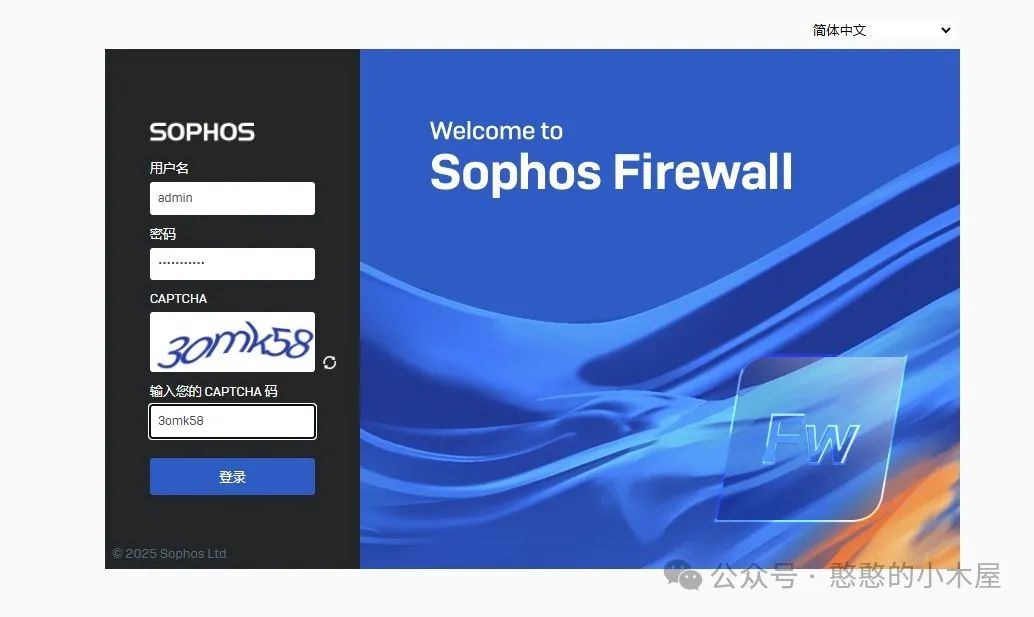Viewport: 1034px width, 617px height.
Task: Click the WeChat bubble watermark icon
Action: (683, 575)
